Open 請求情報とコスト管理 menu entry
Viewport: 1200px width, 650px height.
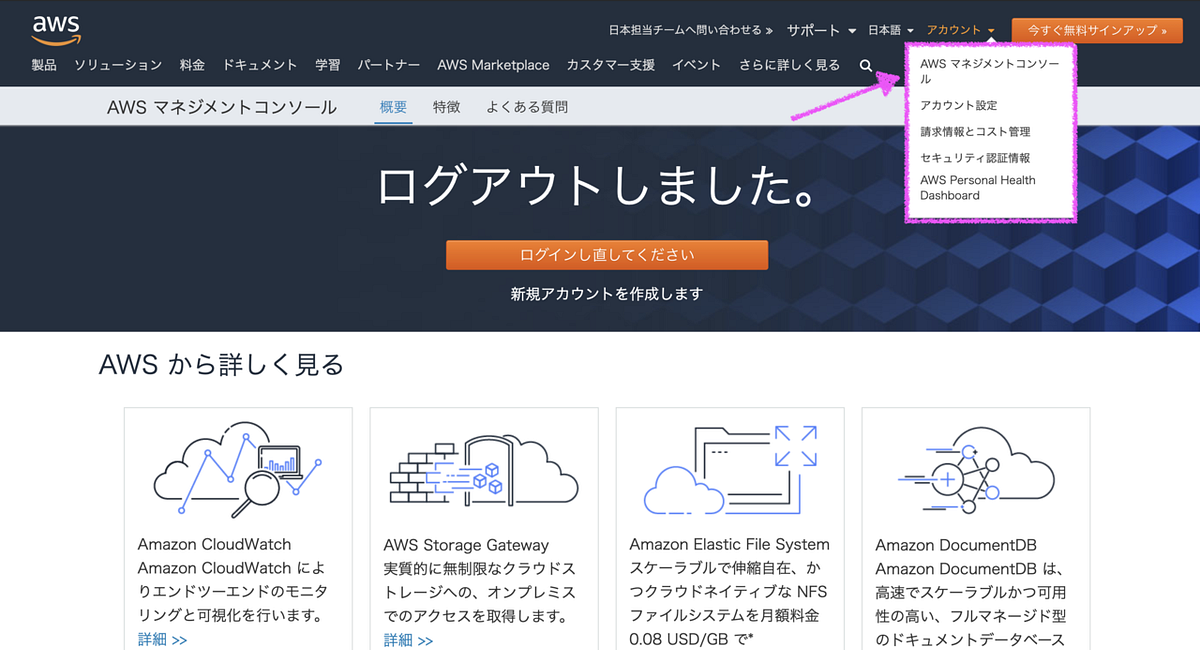click(975, 132)
